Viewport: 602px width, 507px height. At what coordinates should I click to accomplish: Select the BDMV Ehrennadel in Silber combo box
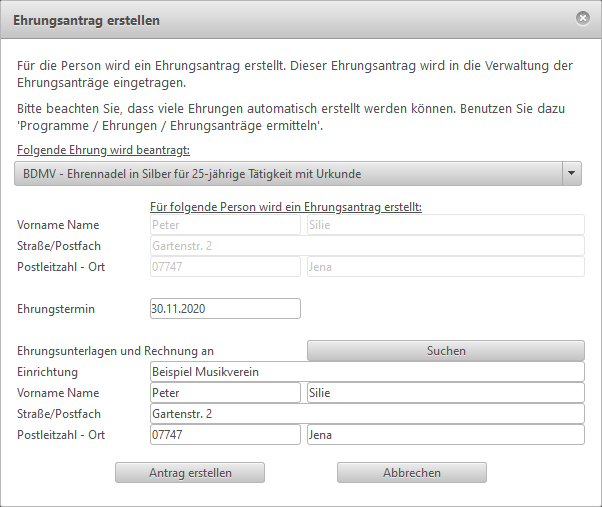click(x=298, y=173)
